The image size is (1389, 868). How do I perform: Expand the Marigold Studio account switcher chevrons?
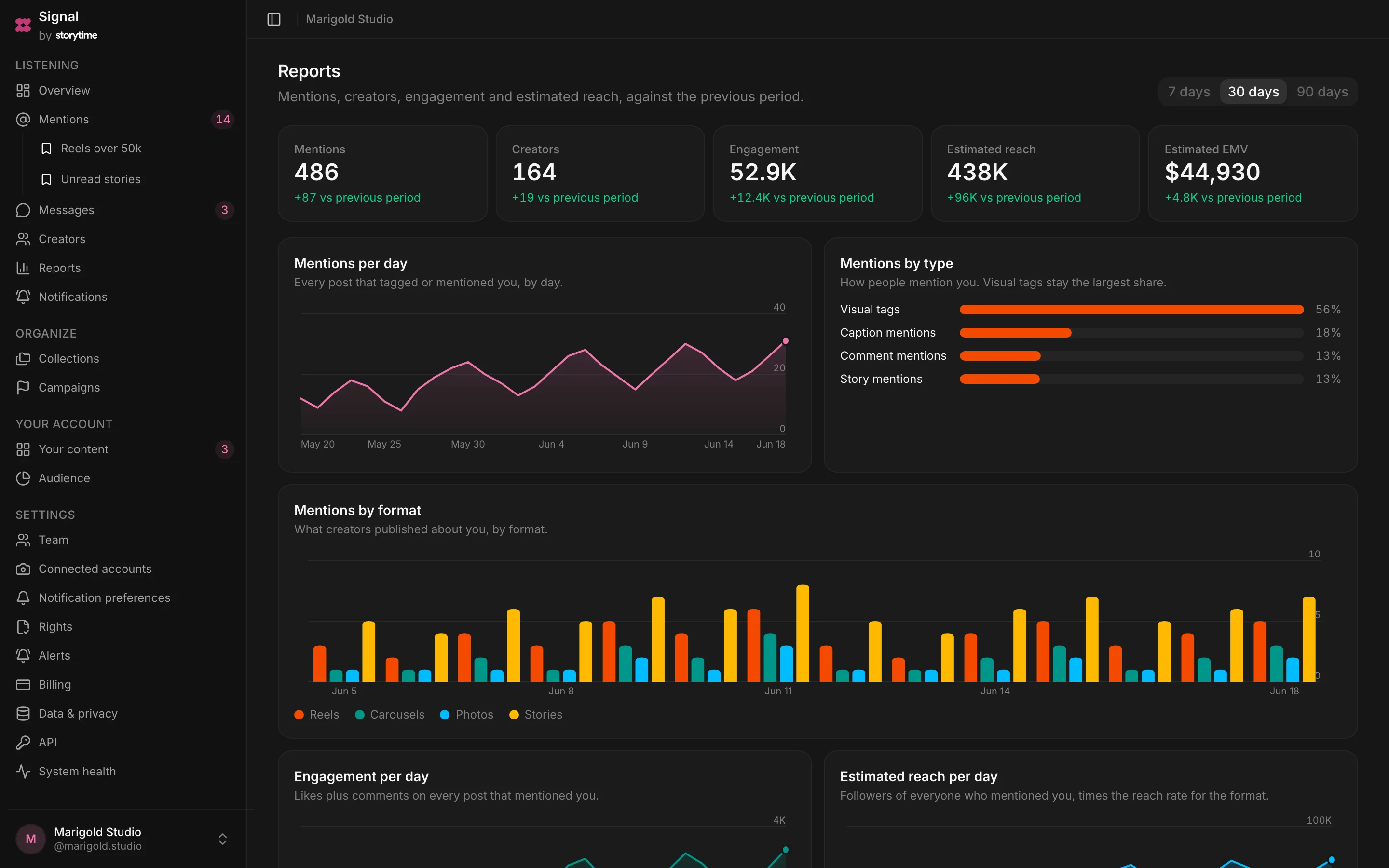click(223, 839)
